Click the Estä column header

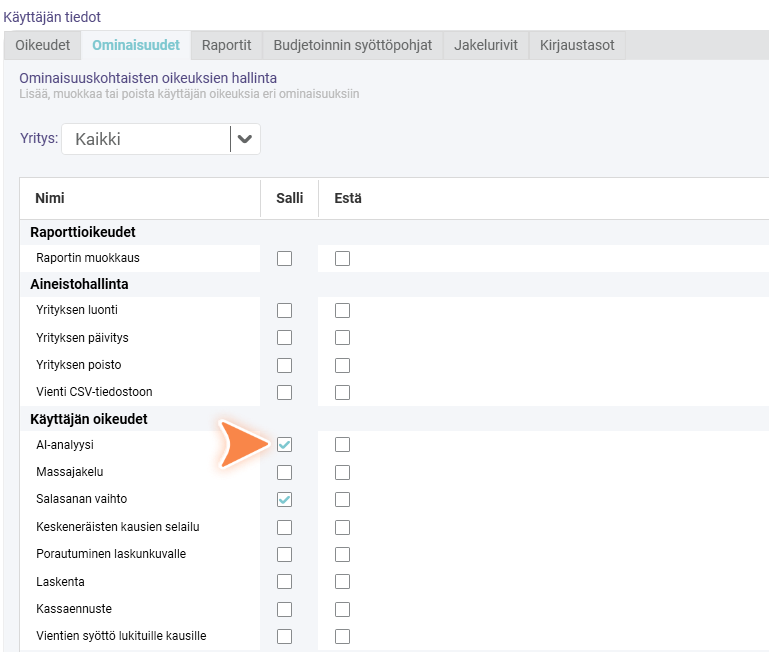348,198
